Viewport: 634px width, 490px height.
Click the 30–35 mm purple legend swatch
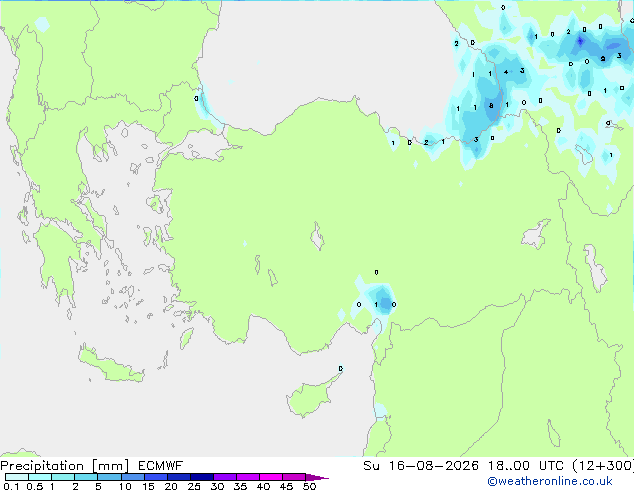(225, 477)
